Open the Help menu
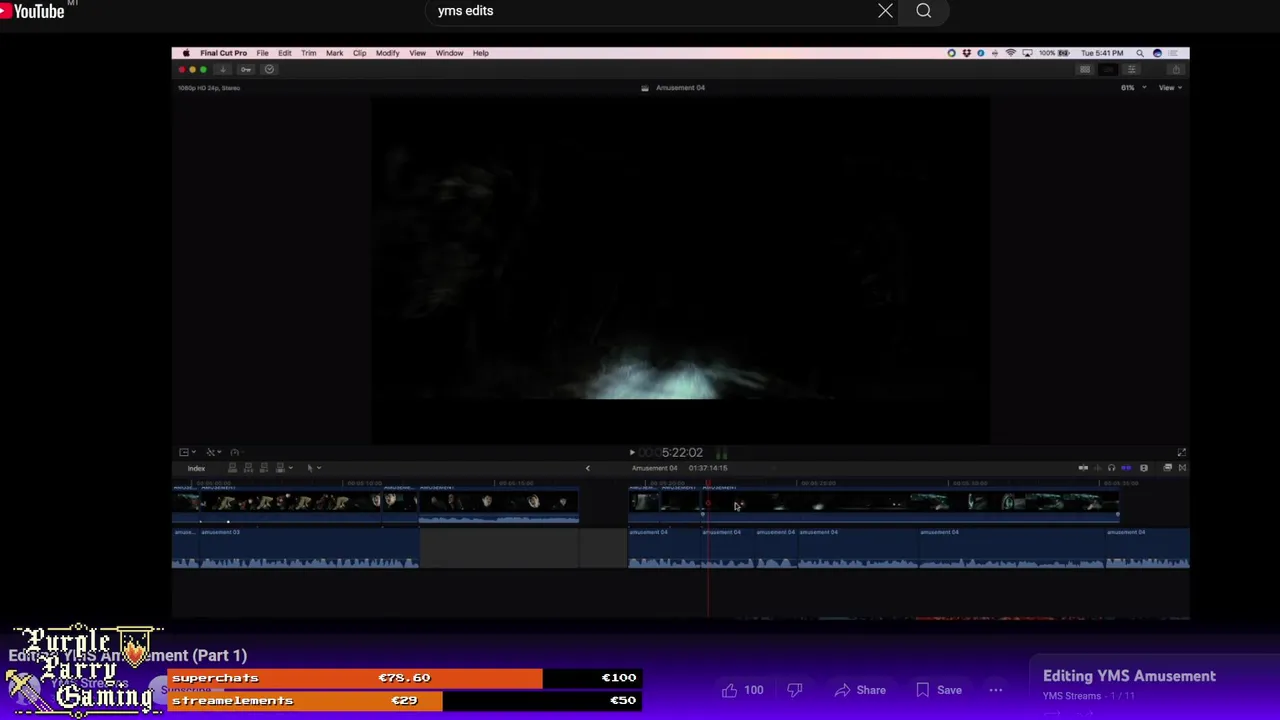Image resolution: width=1280 pixels, height=720 pixels. [480, 53]
